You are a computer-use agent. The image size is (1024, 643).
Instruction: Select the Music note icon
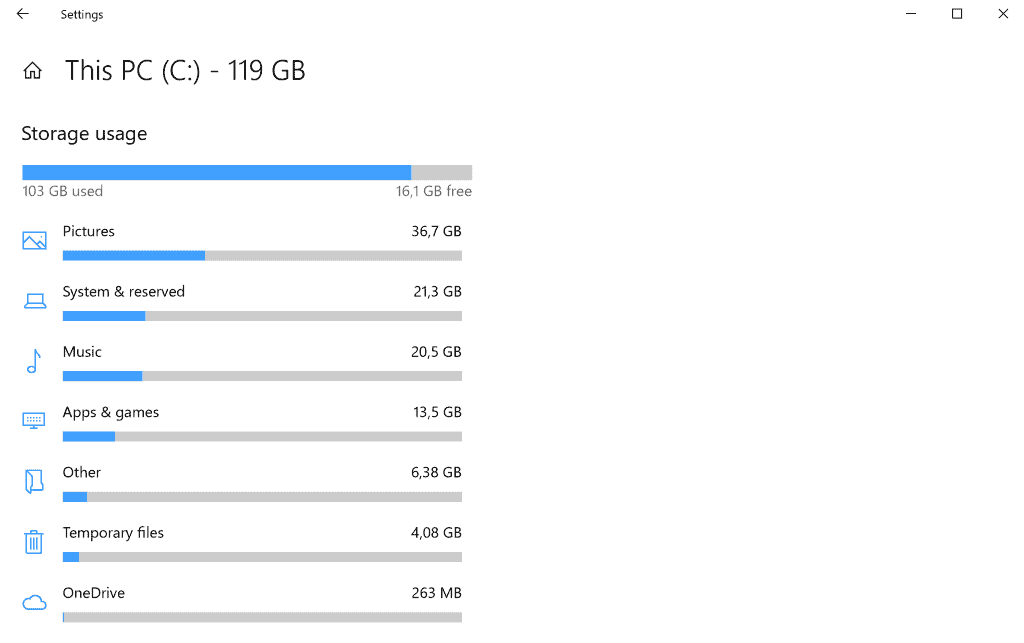click(33, 361)
